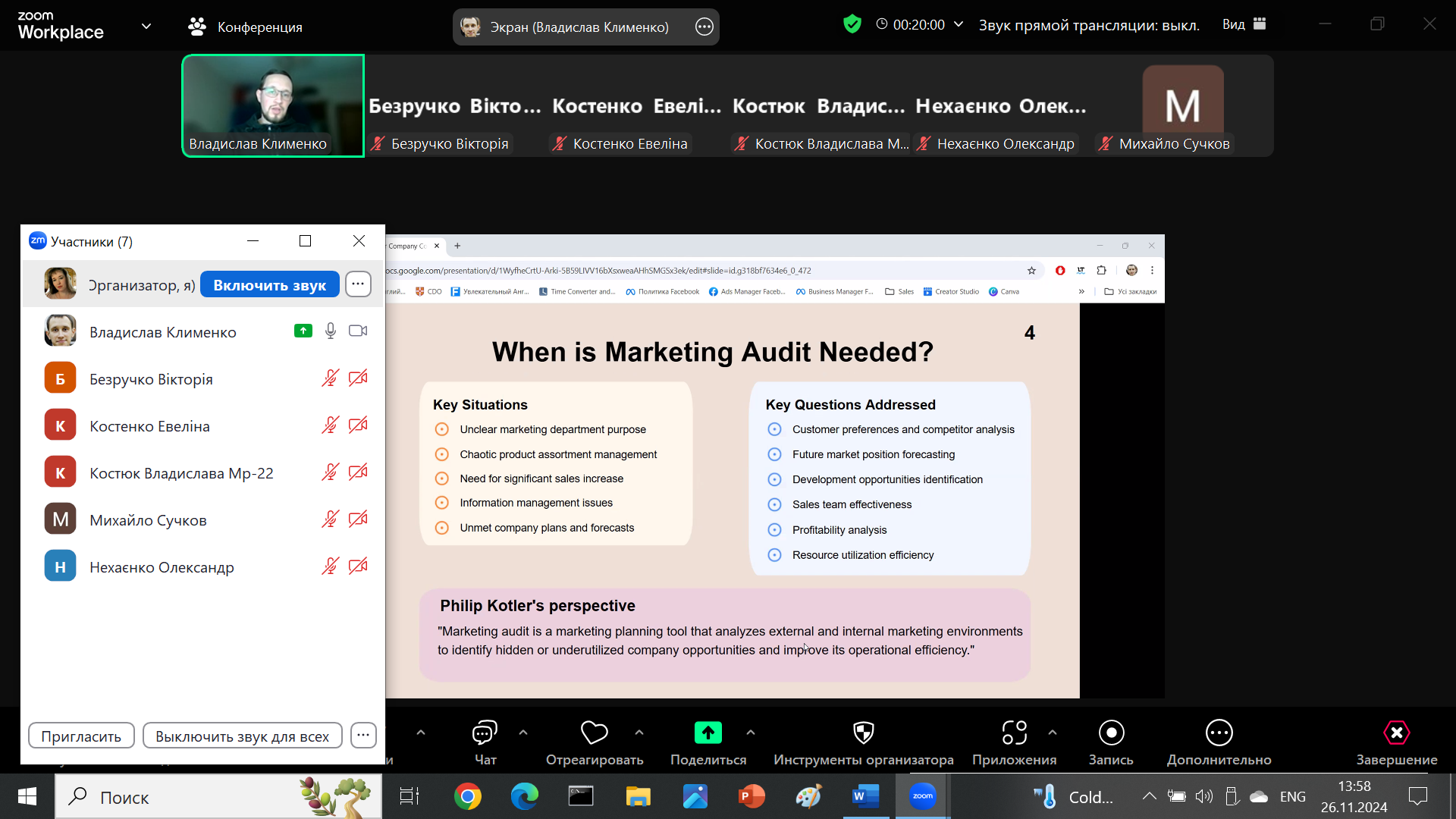Open the Chat panel icon

485,733
